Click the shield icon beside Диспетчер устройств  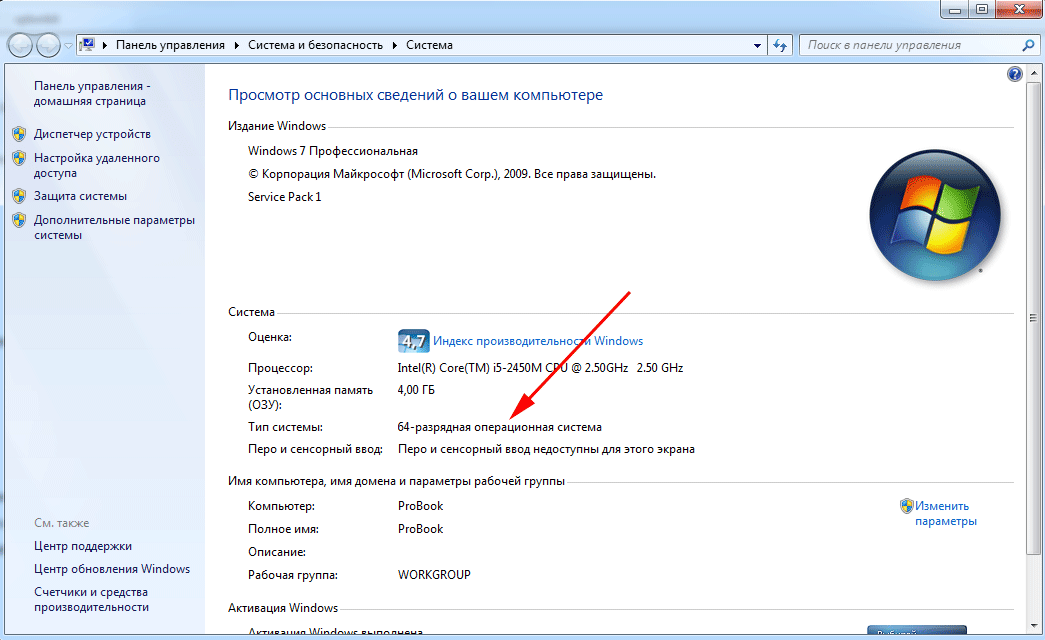point(19,134)
